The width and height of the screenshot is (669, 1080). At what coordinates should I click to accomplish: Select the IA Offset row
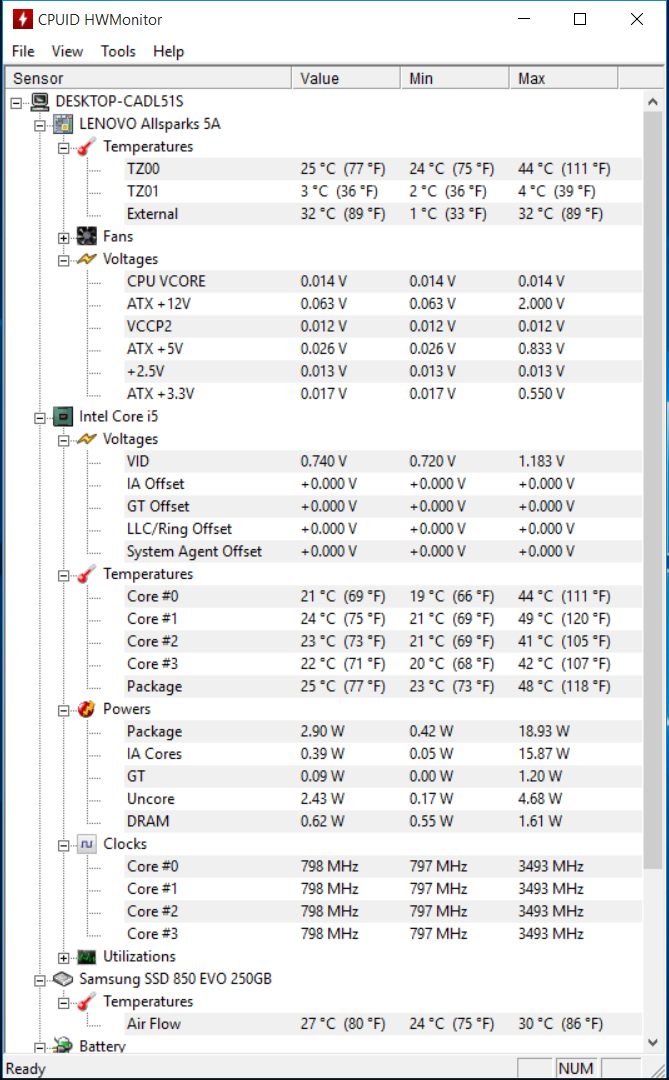coord(382,484)
